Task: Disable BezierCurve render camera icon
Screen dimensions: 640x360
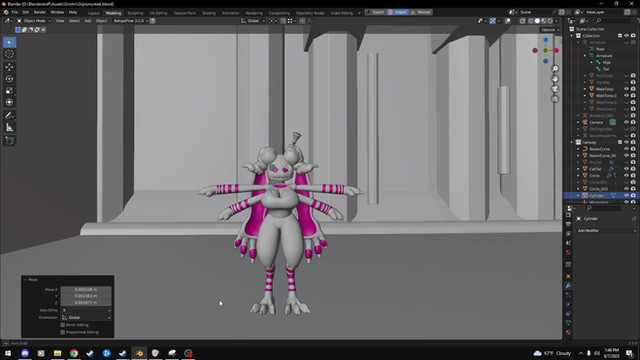Action: 633,149
